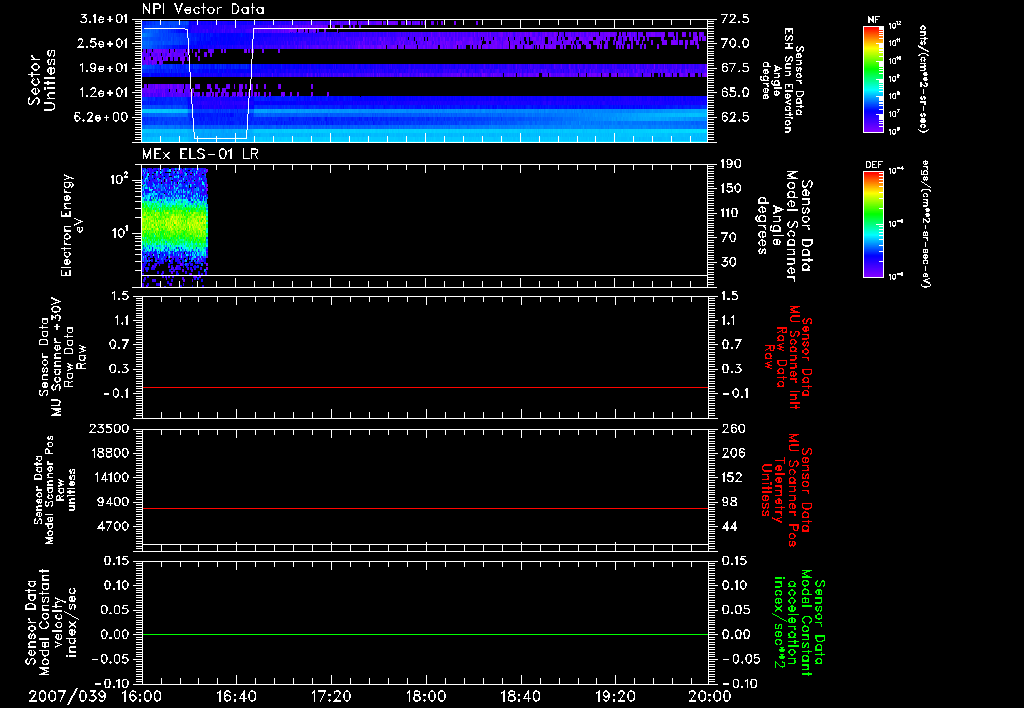Click the 65.0 sun elevation tick value

pos(735,93)
